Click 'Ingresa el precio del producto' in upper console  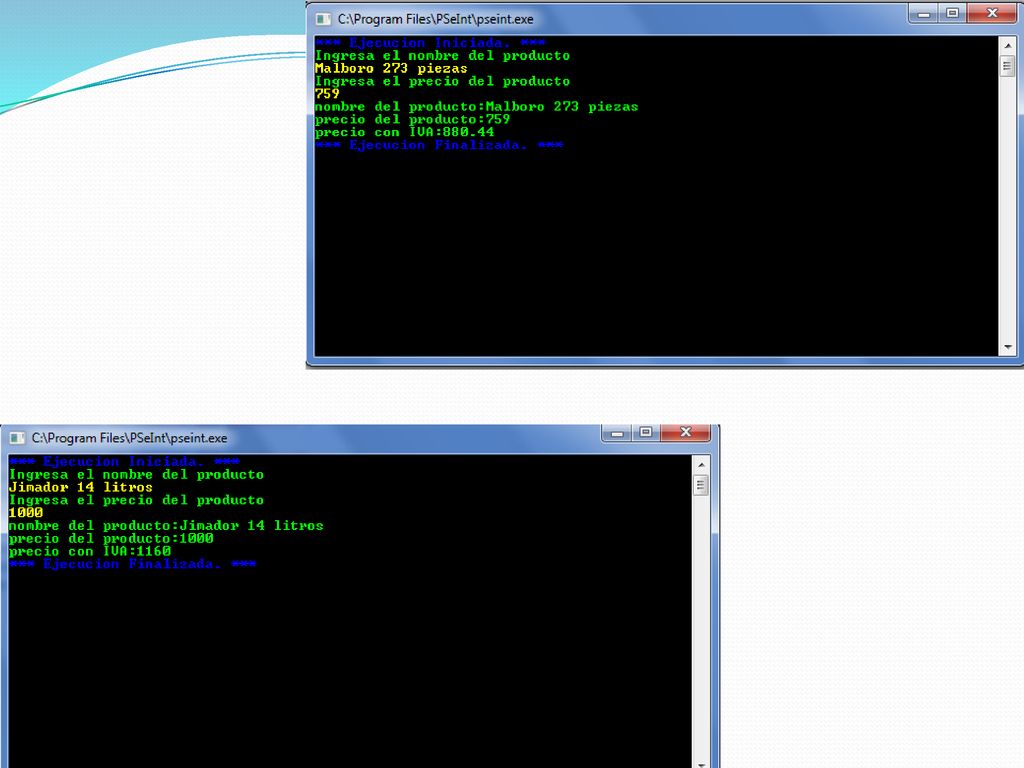(x=442, y=81)
